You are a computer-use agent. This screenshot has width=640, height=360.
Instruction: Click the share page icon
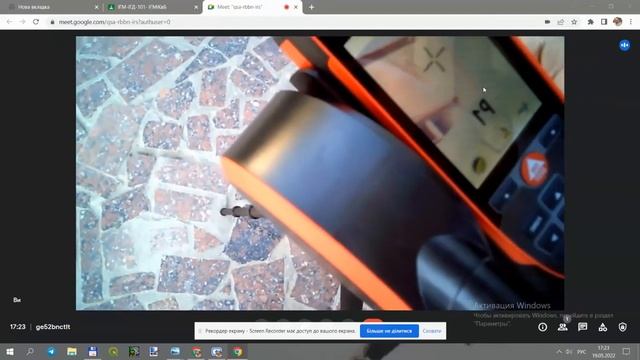561,22
